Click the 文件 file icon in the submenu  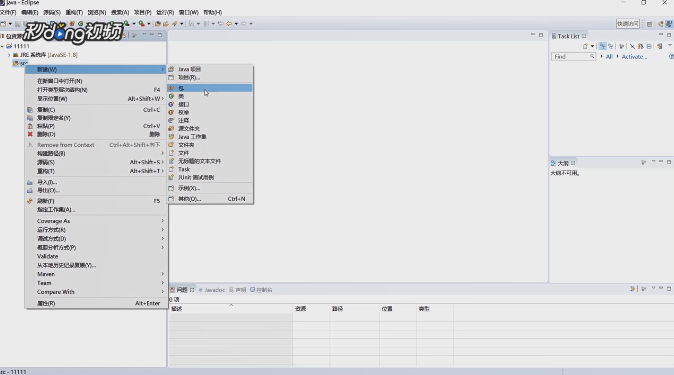point(171,153)
